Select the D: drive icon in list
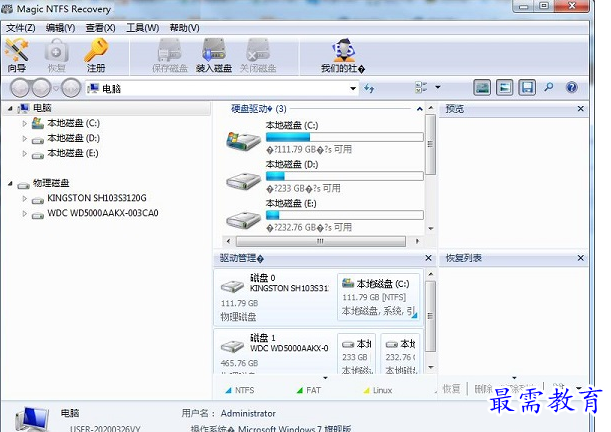Viewport: 611px width, 432px height. (x=244, y=181)
